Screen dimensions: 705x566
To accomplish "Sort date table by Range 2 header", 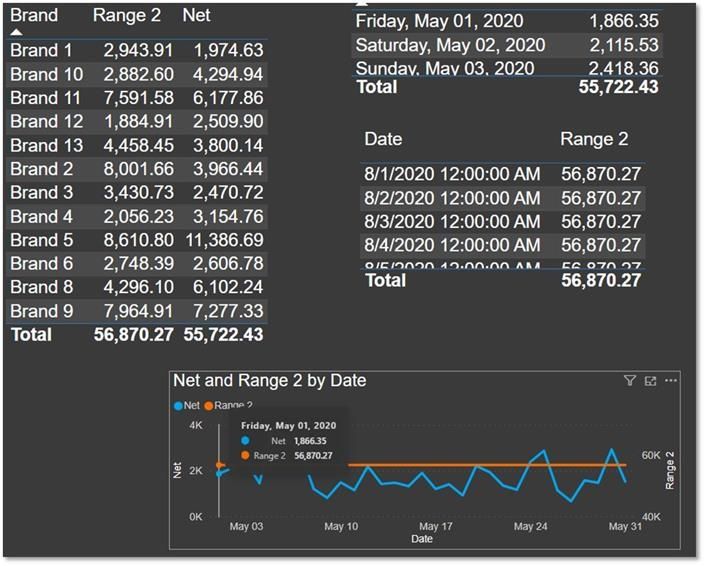I will coord(594,139).
